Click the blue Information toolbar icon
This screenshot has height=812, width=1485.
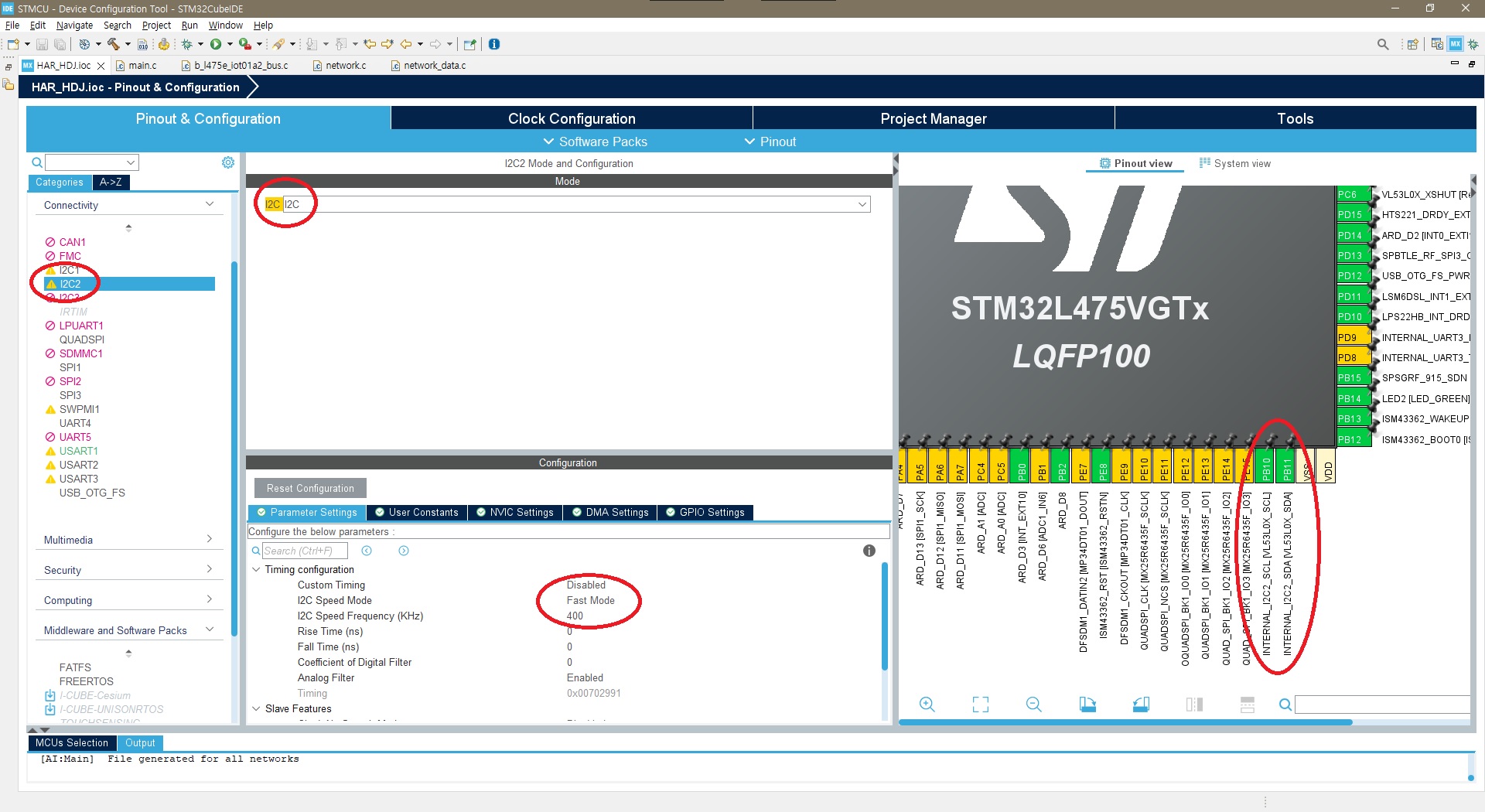(494, 44)
